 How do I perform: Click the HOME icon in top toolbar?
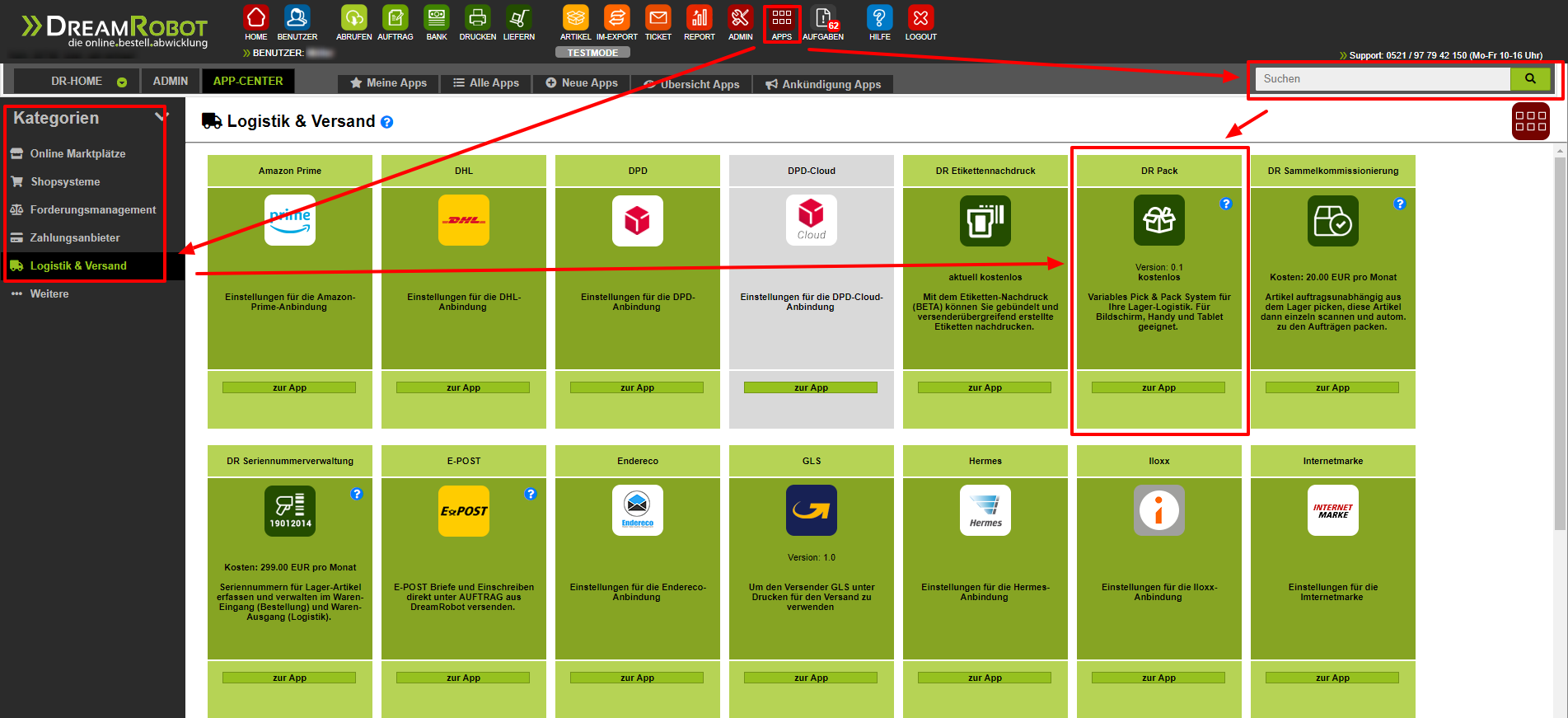click(x=256, y=18)
